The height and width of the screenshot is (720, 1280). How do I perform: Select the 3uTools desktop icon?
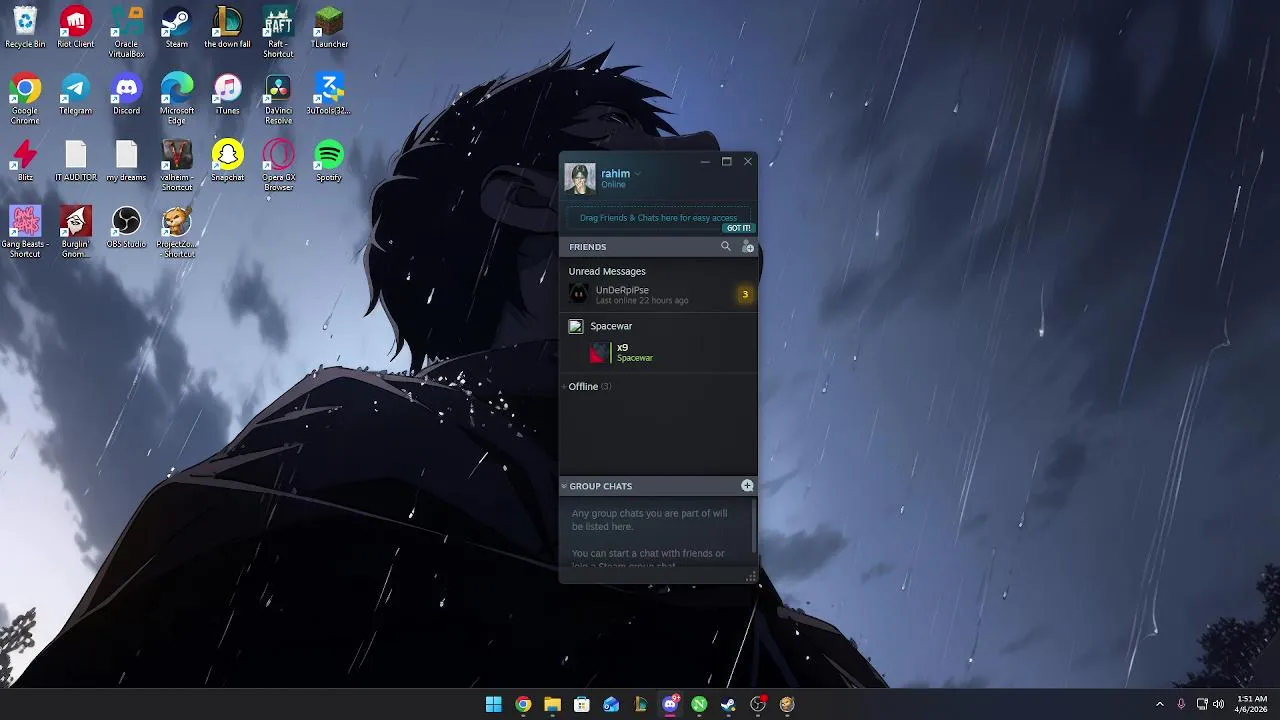pos(329,94)
